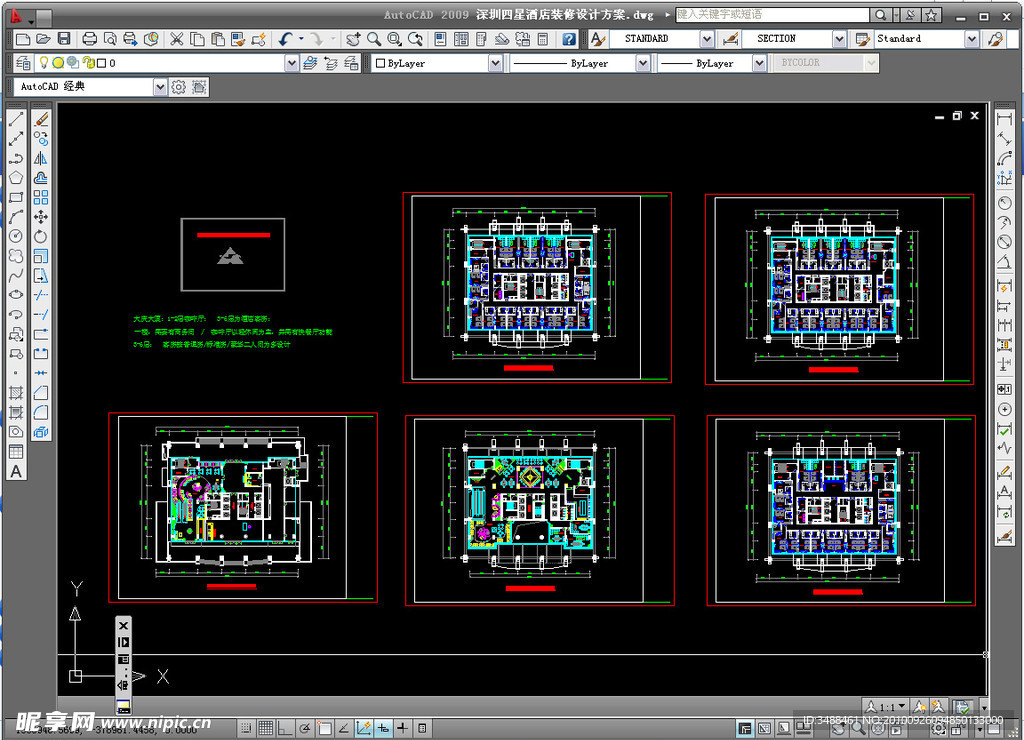Click the 1:1 annotation scale button
Viewport: 1024px width, 740px height.
pyautogui.click(x=886, y=706)
